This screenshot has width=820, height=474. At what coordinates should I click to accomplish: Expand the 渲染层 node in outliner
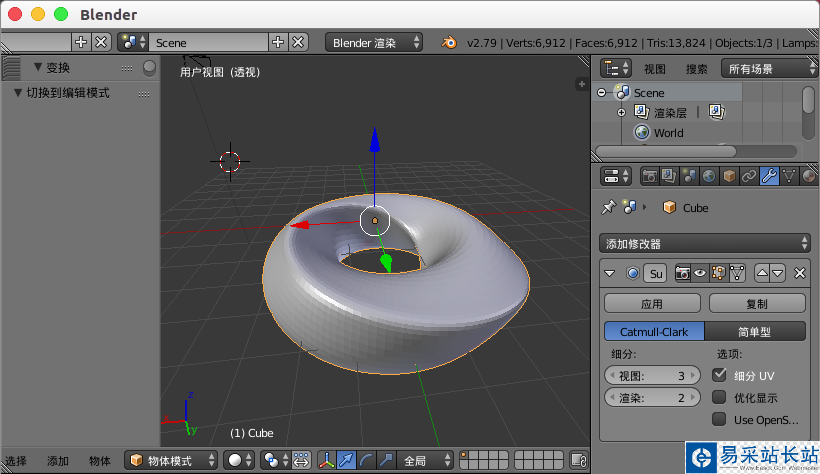click(x=621, y=112)
